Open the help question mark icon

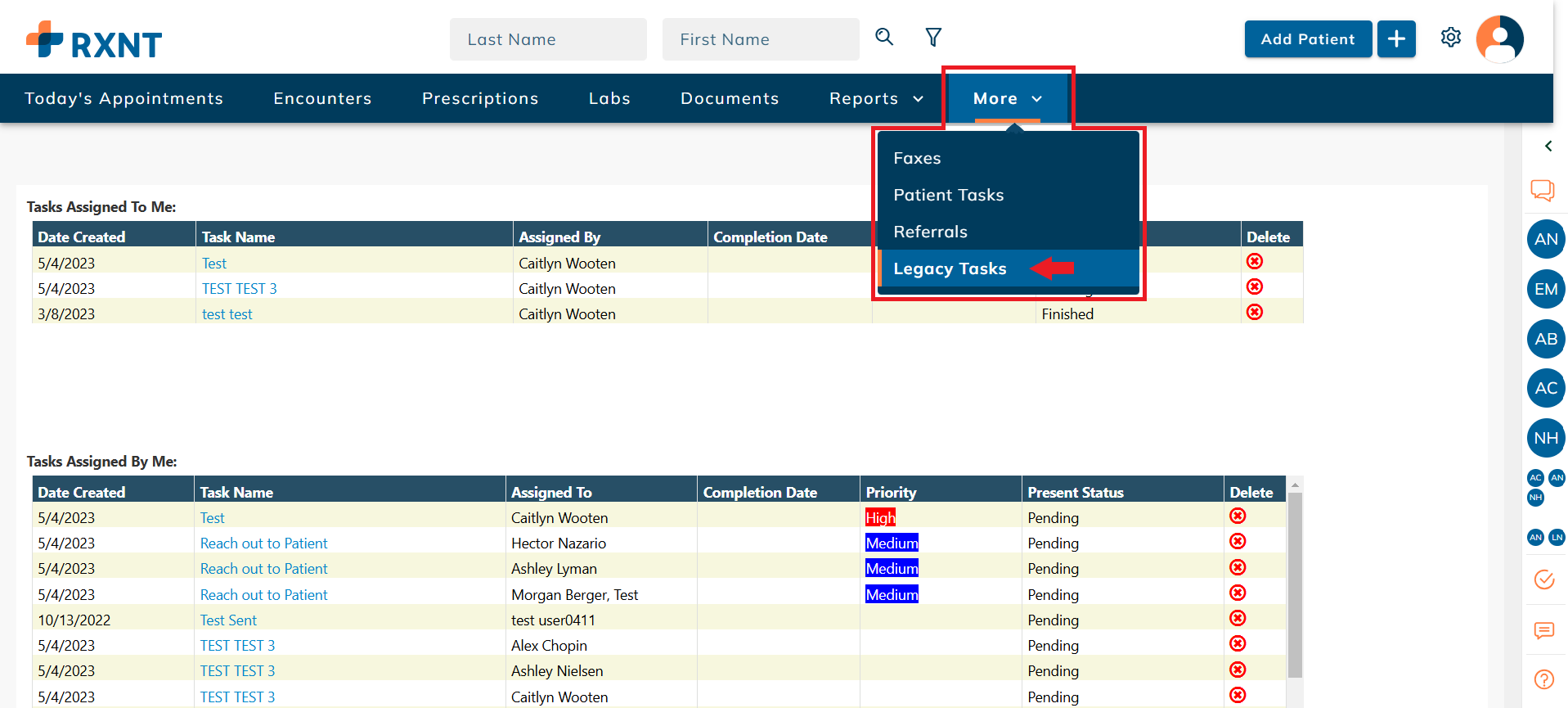[1544, 679]
